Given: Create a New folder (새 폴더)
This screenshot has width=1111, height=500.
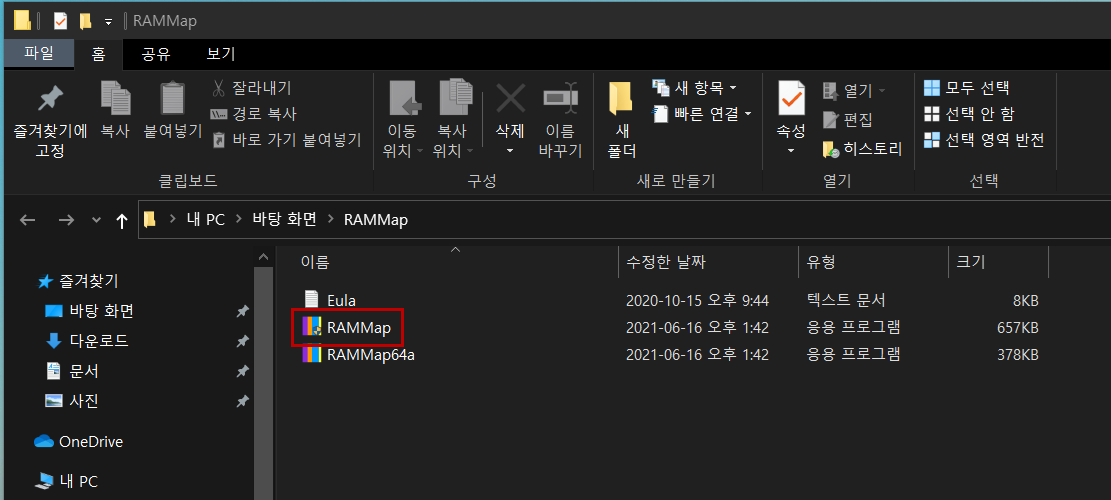Looking at the screenshot, I should pyautogui.click(x=621, y=120).
